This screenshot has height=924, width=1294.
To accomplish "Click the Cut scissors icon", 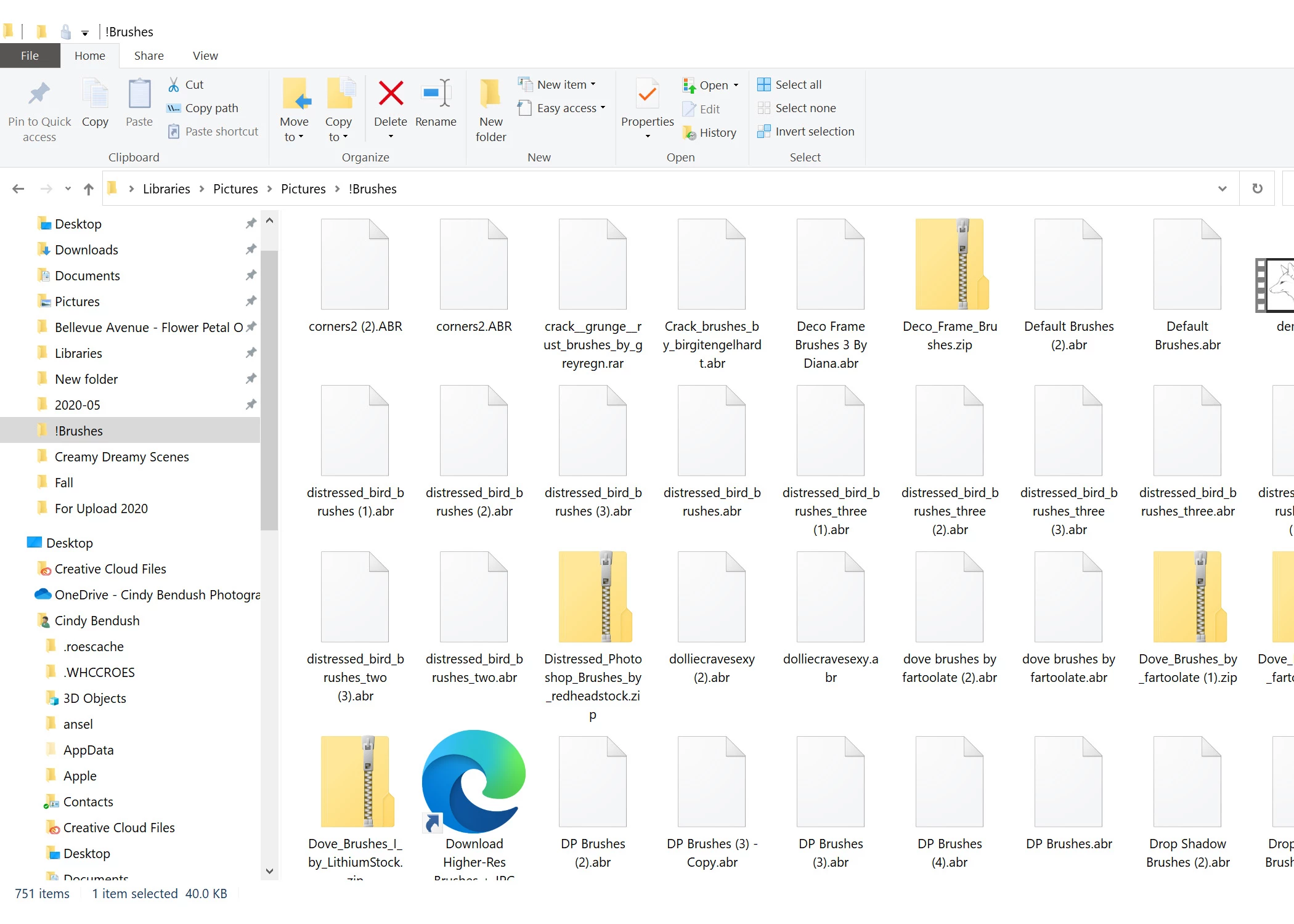I will 174,84.
